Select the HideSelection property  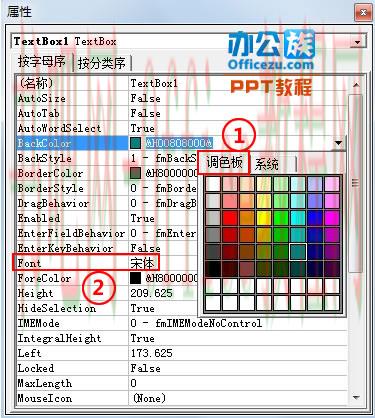(72, 308)
